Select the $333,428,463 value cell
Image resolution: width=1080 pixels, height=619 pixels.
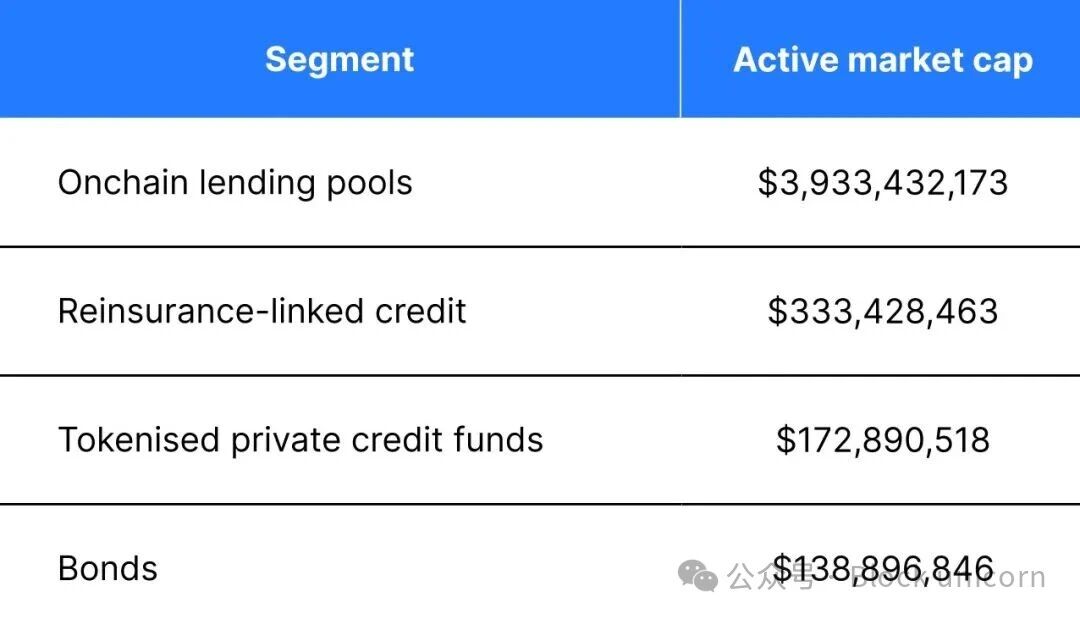point(882,311)
